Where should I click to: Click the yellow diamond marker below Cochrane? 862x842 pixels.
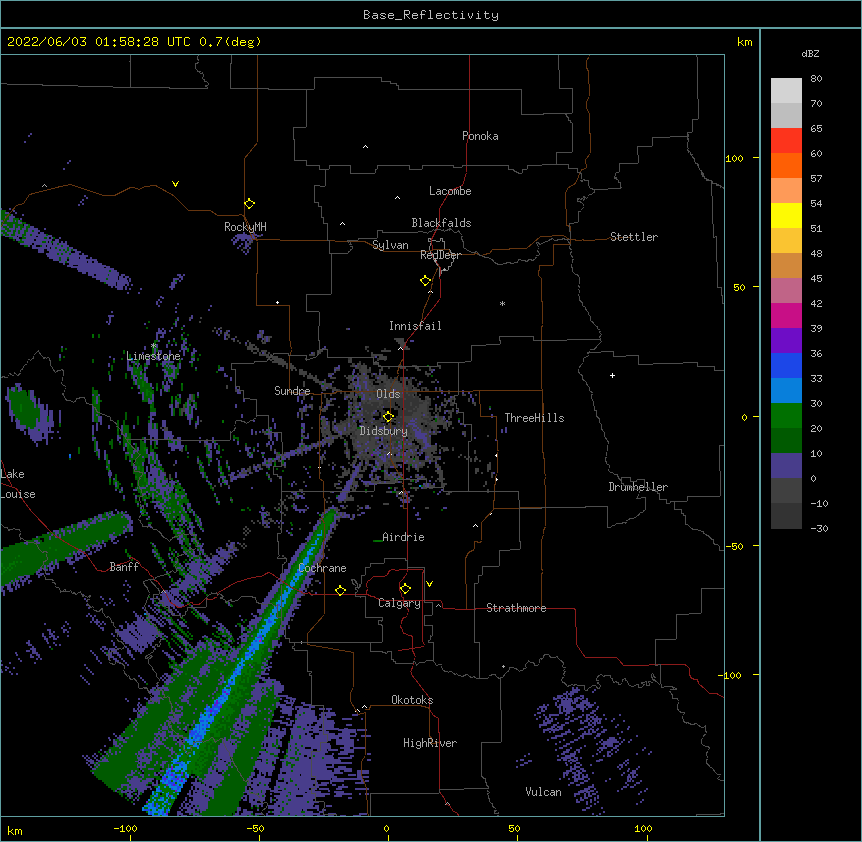pyautogui.click(x=340, y=590)
